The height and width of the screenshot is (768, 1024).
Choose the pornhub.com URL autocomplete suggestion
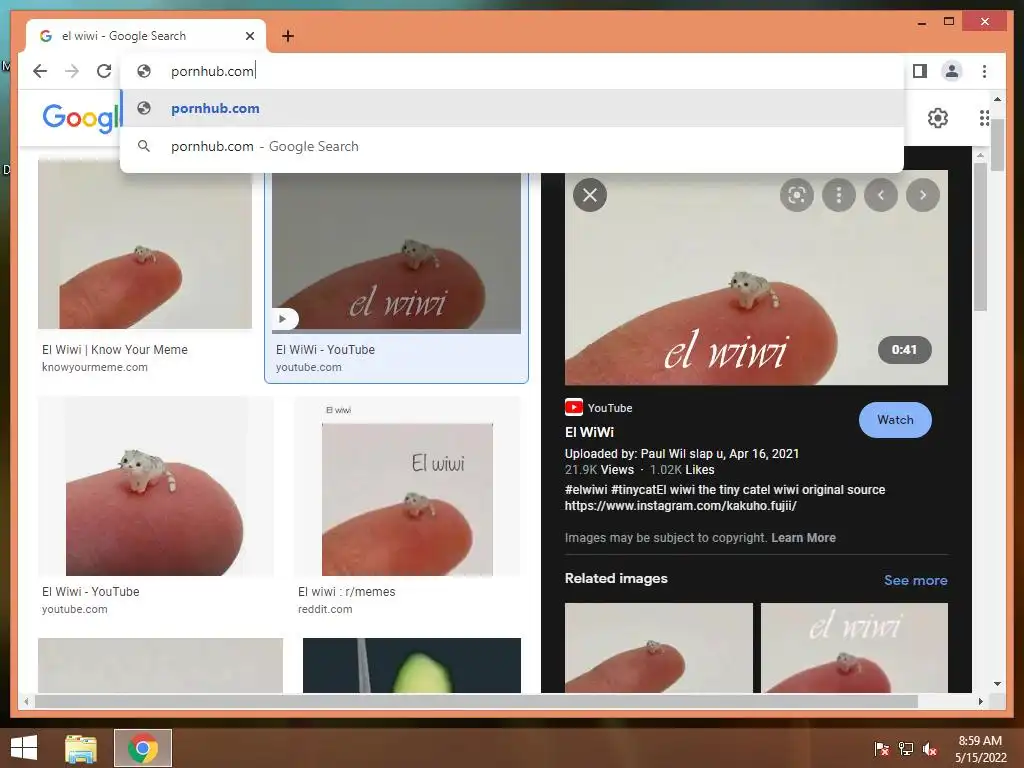pyautogui.click(x=512, y=108)
